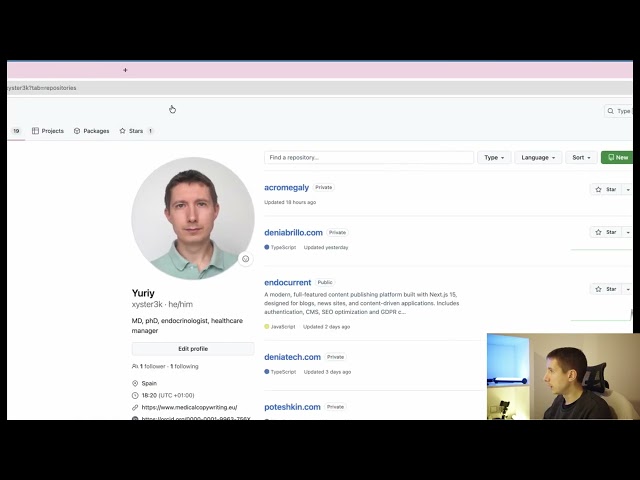Click the star icon for acromegaly repository
640x480 pixels.
click(x=598, y=189)
